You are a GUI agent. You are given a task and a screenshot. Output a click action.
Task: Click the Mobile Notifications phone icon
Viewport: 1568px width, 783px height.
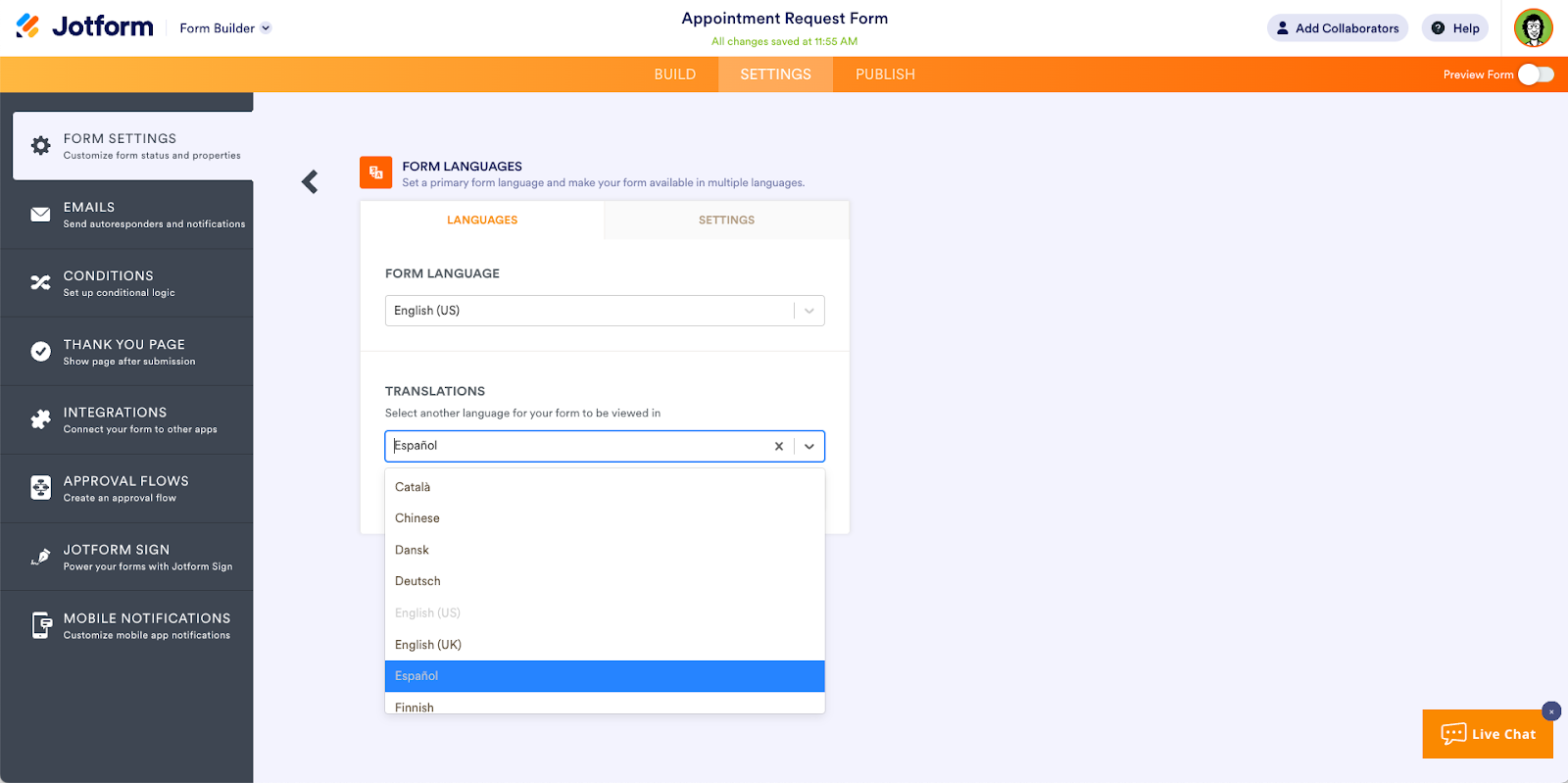[41, 625]
